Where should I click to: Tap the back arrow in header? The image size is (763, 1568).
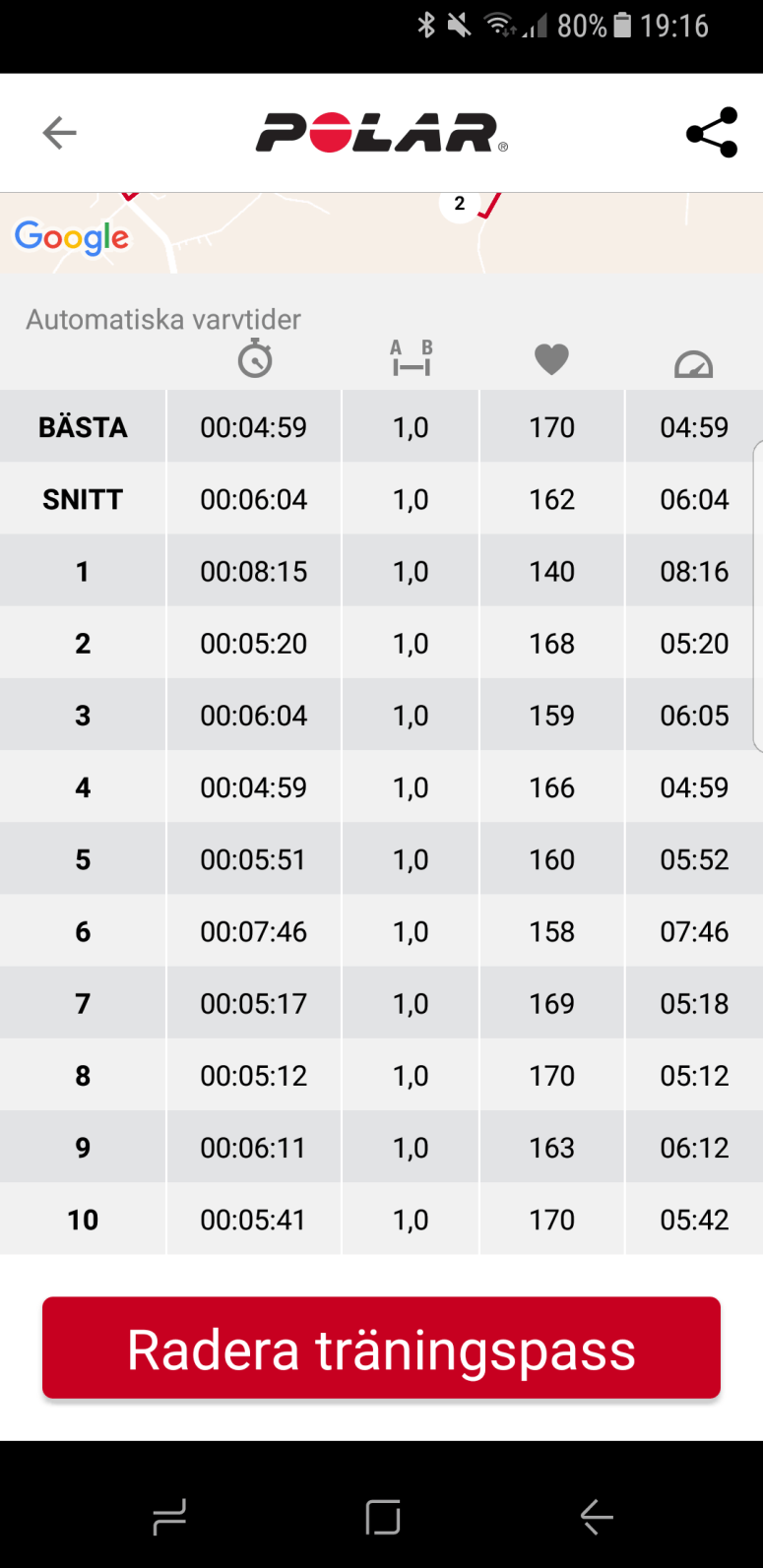[60, 133]
